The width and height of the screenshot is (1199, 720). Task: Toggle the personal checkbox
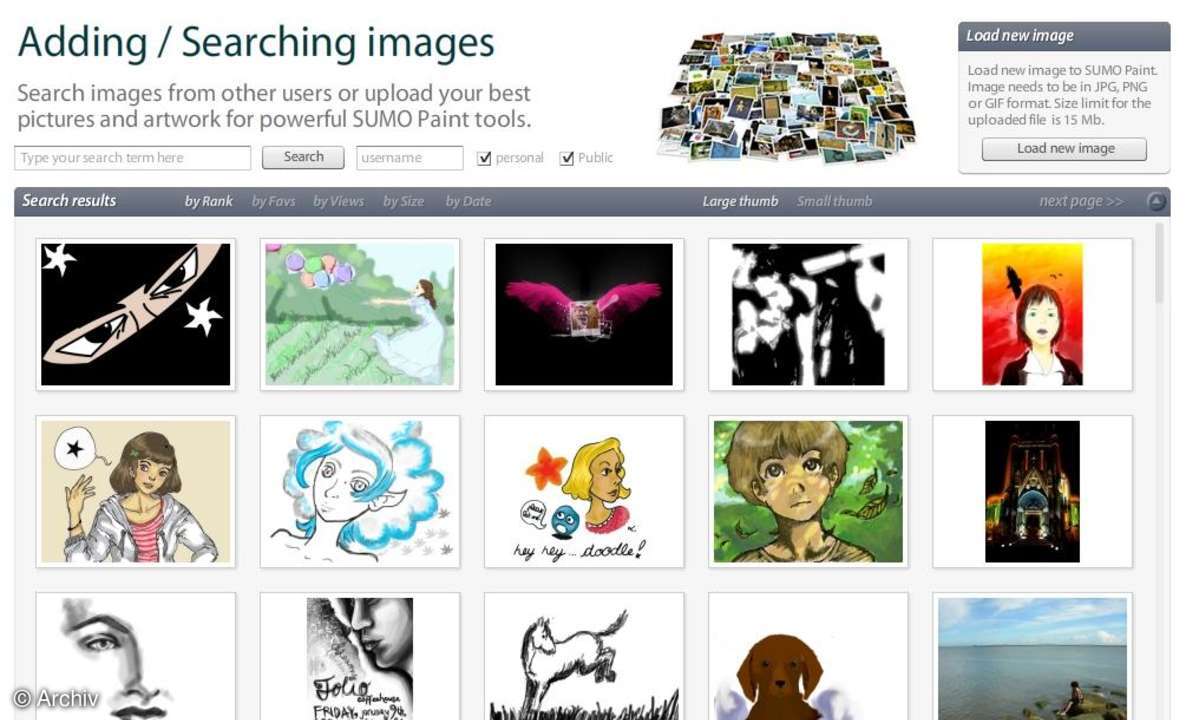tap(484, 158)
